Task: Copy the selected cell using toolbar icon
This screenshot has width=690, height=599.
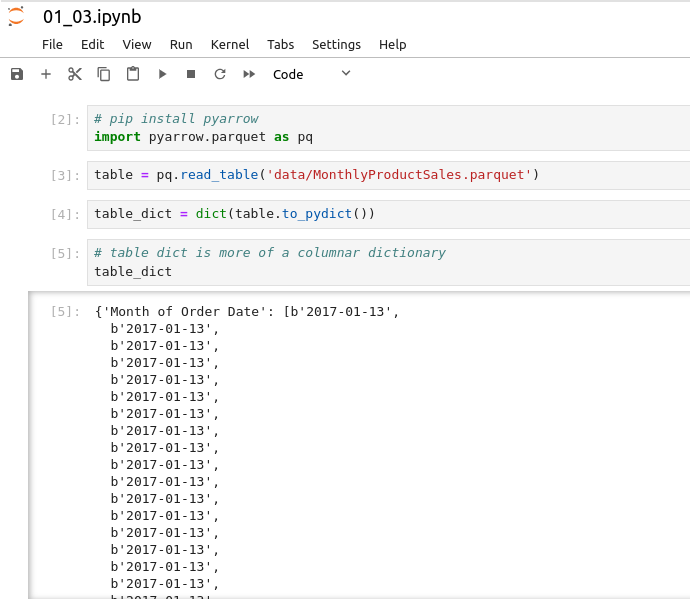Action: point(103,74)
